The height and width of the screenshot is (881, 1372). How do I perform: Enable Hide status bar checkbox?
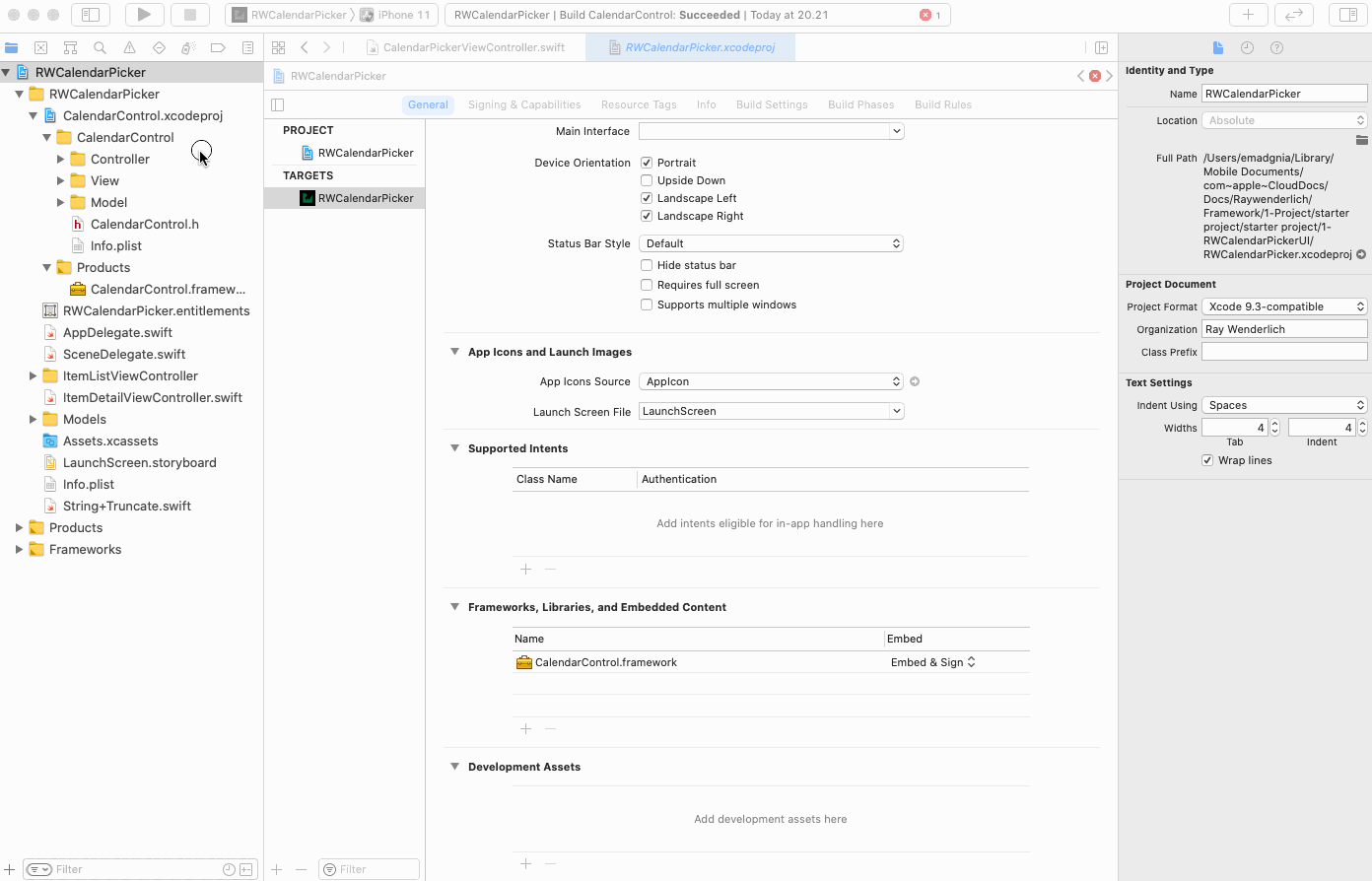(647, 265)
